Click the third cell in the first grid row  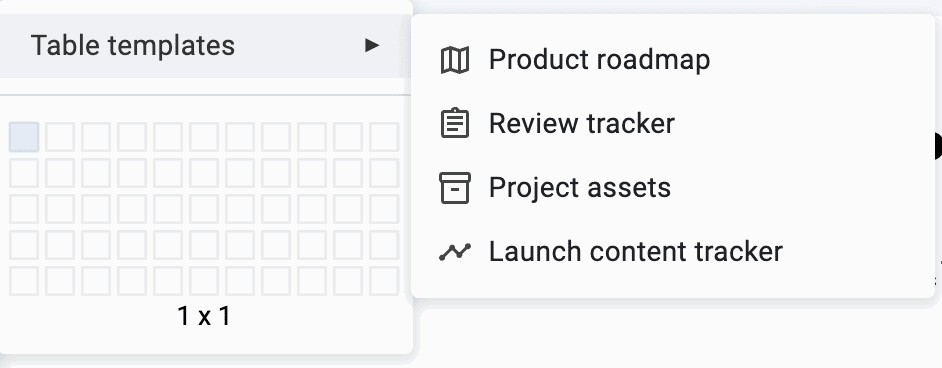pos(96,137)
